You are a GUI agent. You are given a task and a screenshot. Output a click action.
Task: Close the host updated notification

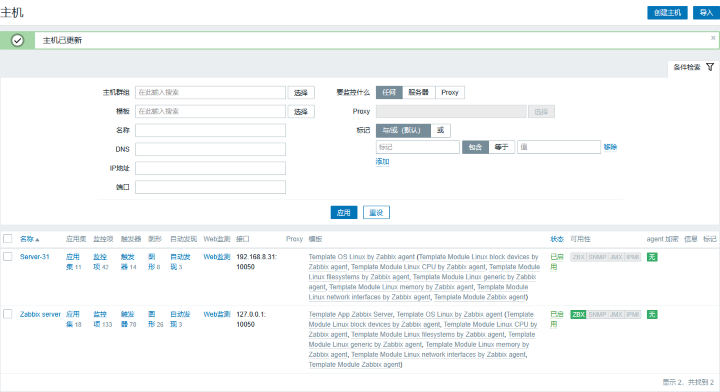(x=713, y=38)
